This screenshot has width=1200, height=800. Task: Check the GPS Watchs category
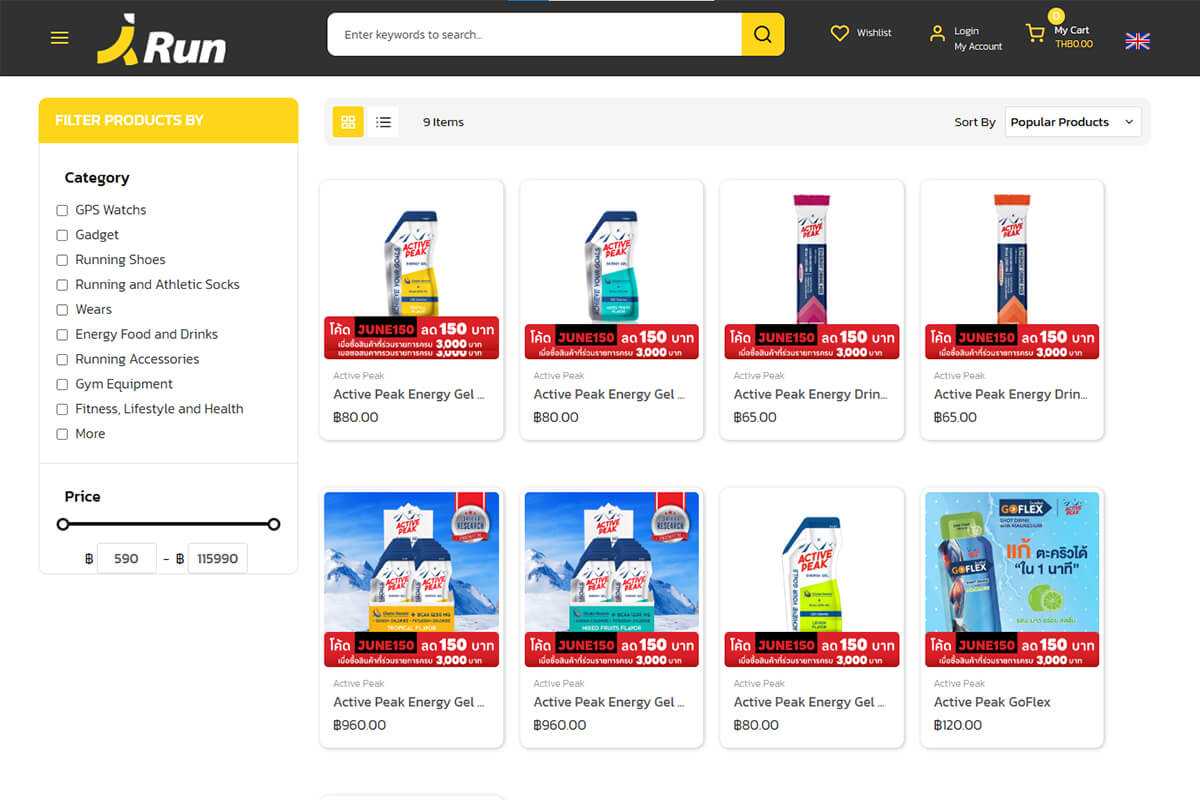point(62,210)
